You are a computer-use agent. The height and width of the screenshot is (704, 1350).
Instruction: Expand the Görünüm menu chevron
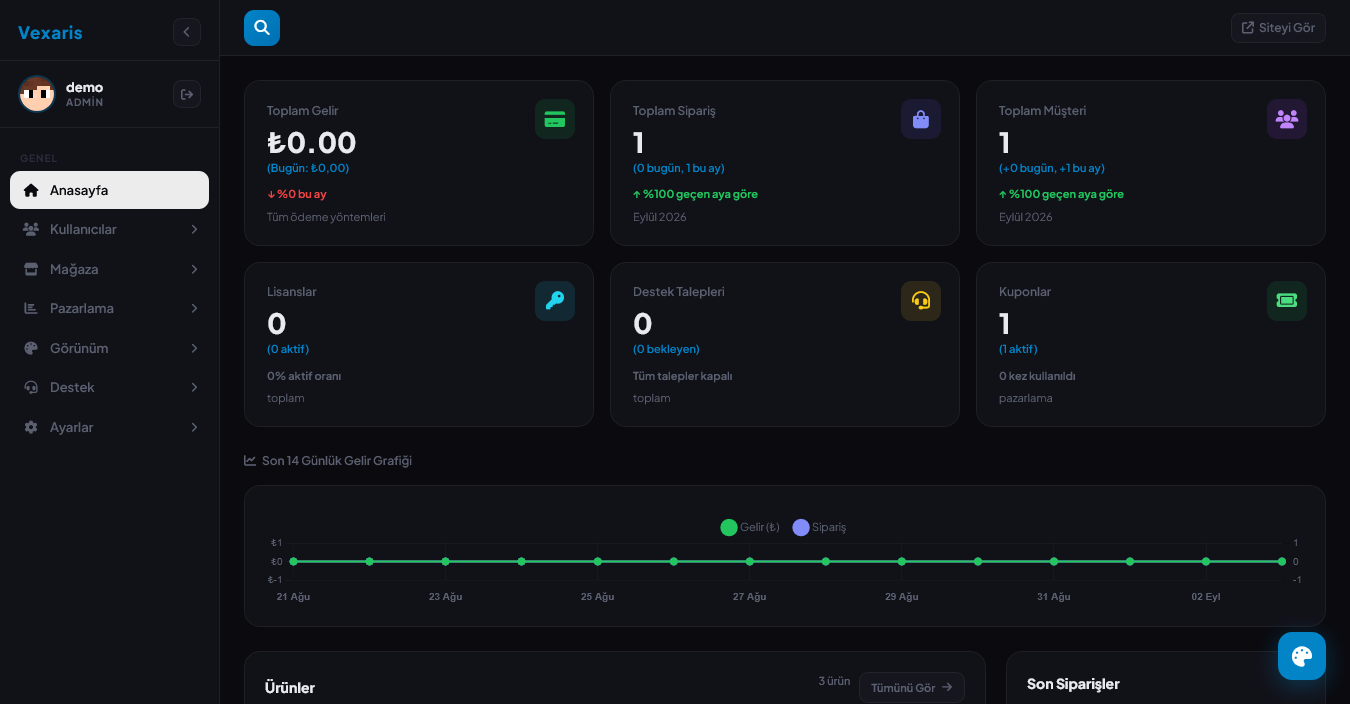[194, 348]
